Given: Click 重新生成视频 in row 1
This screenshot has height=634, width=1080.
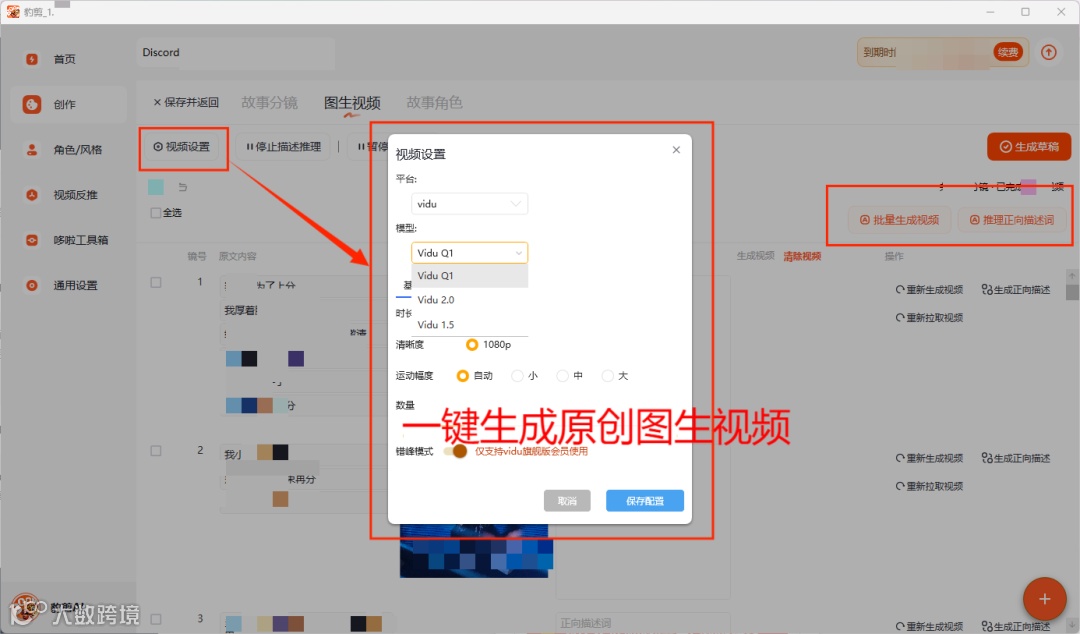Looking at the screenshot, I should coord(929,289).
